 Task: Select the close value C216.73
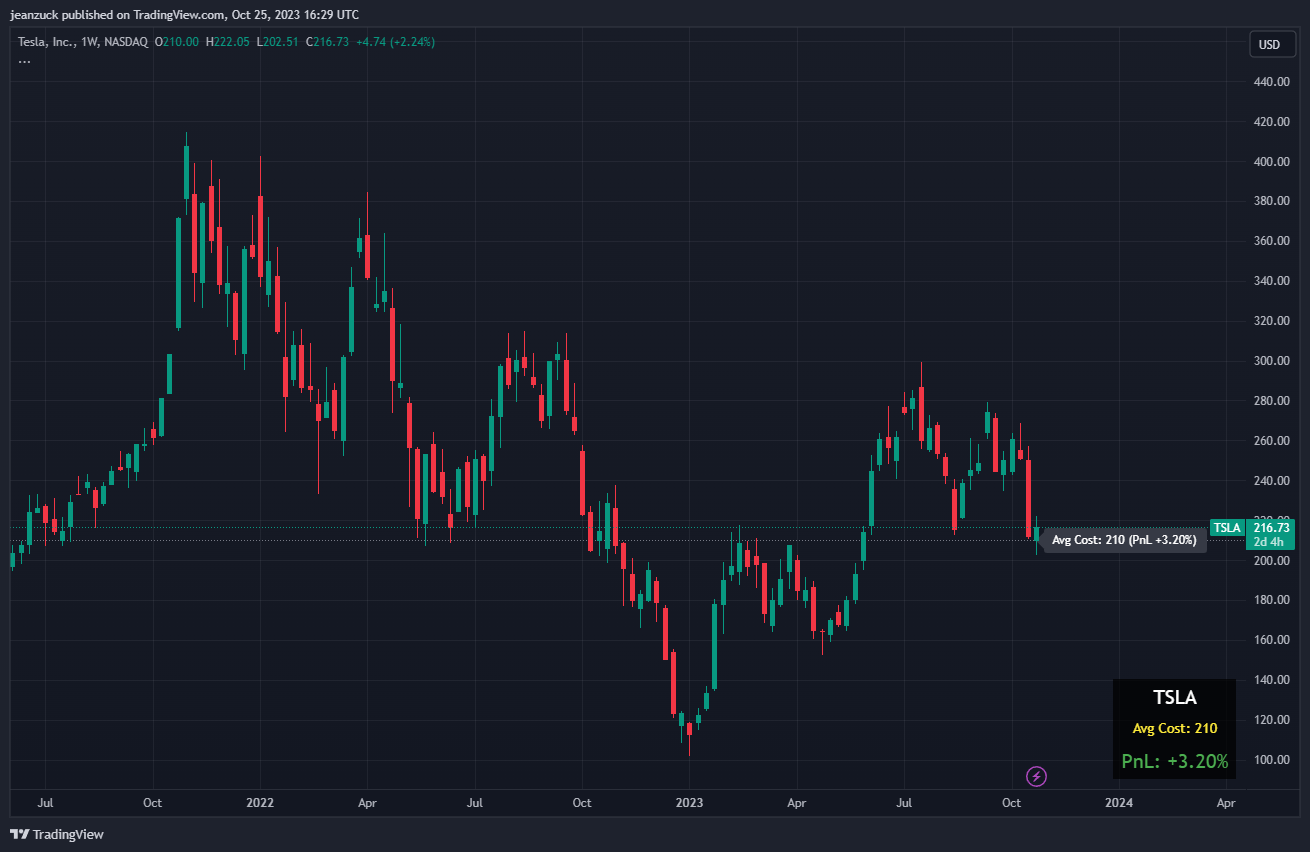coord(328,42)
